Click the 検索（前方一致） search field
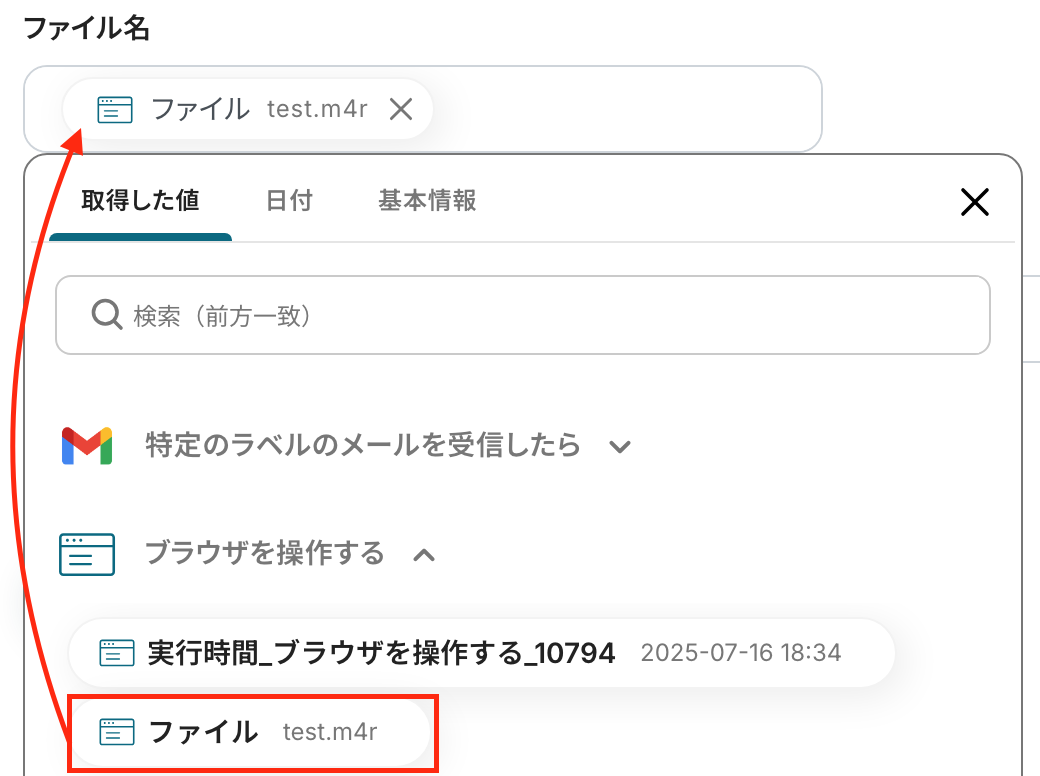Image resolution: width=1040 pixels, height=776 pixels. [x=540, y=317]
